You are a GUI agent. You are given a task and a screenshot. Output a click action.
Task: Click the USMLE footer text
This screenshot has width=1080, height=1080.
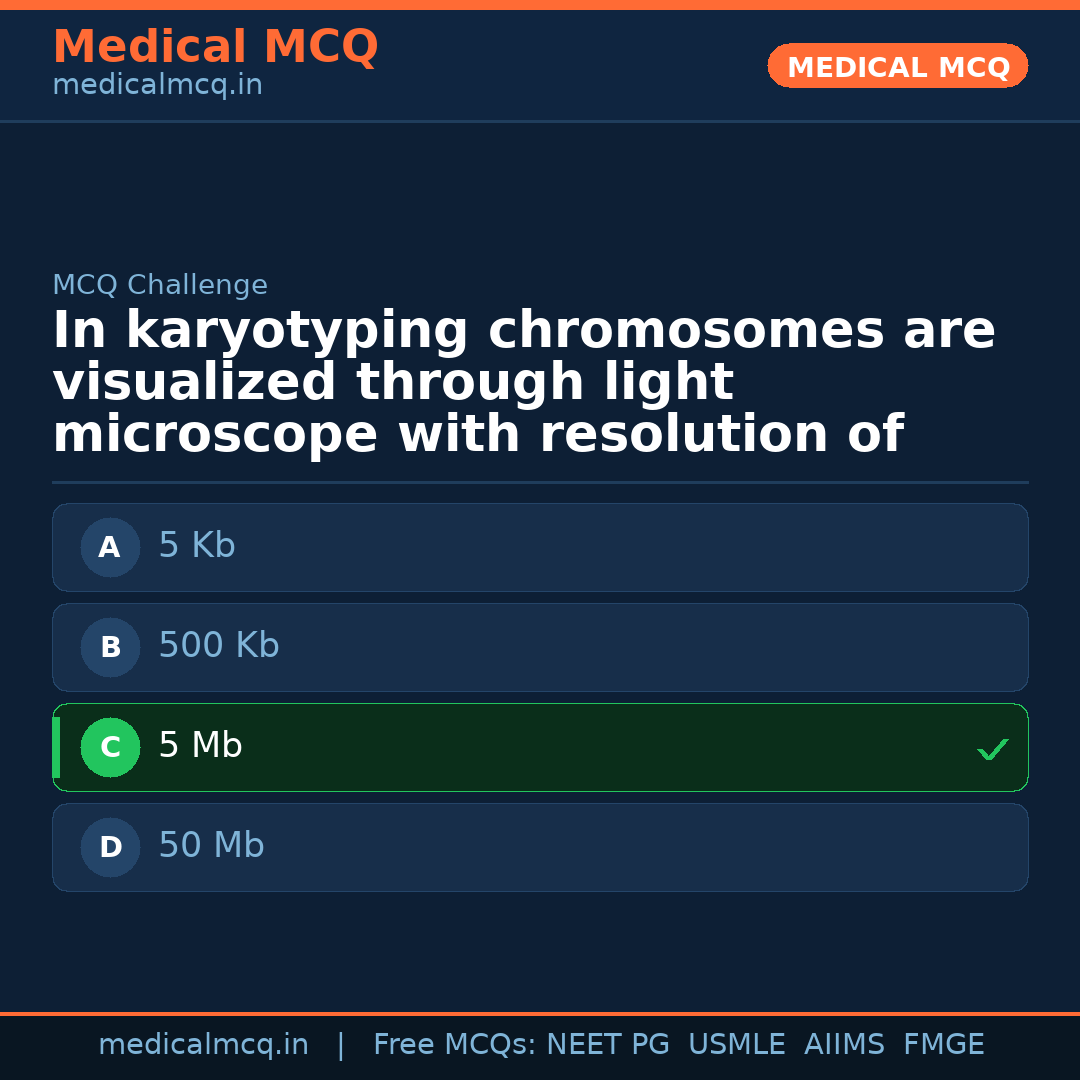(736, 1045)
